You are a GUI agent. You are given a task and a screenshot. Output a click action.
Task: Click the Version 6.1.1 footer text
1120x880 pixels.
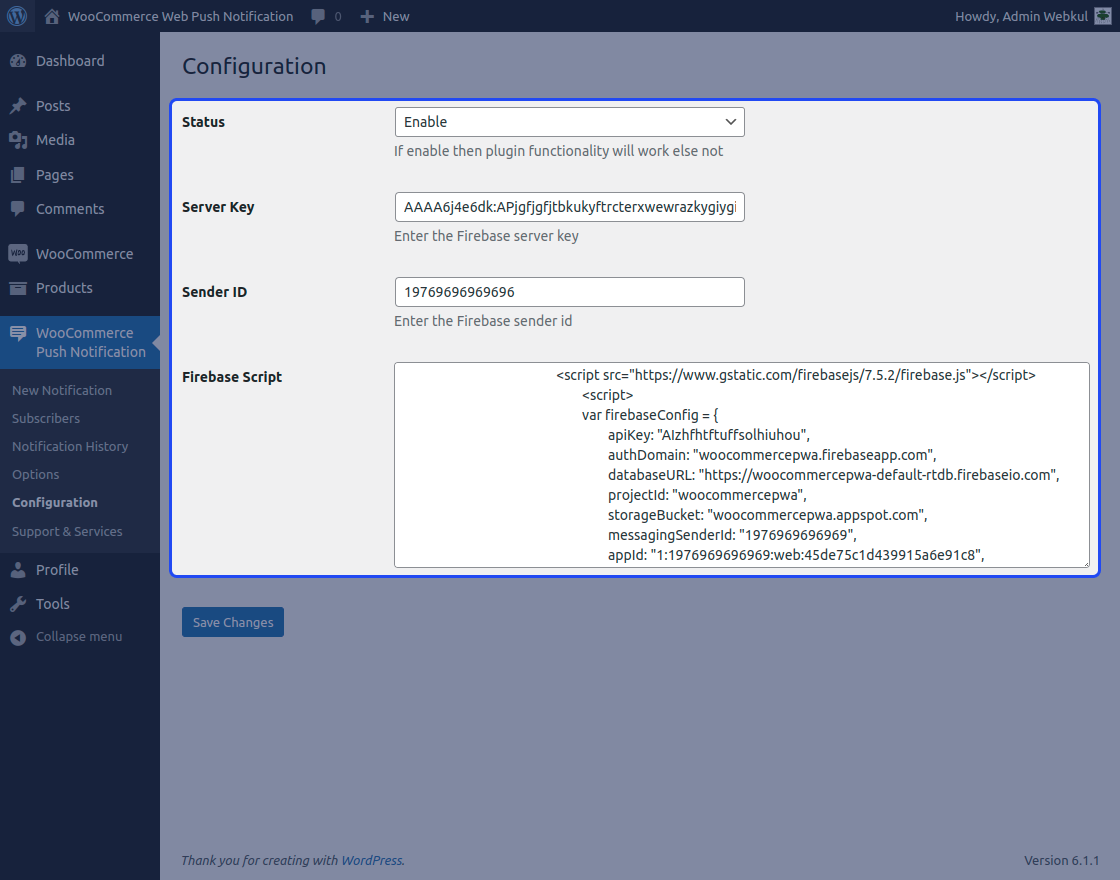click(x=1061, y=861)
